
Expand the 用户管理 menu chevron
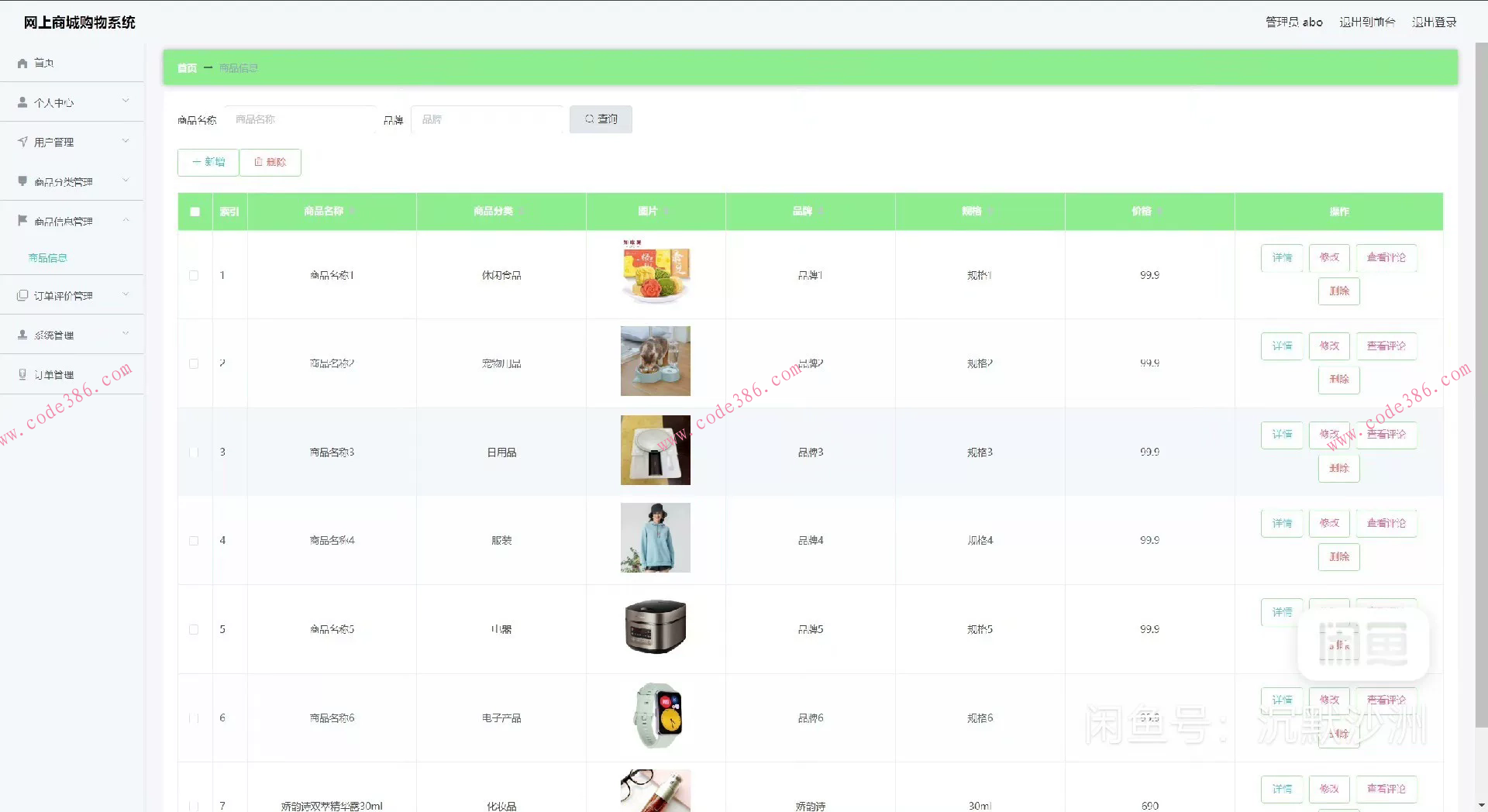pyautogui.click(x=126, y=141)
